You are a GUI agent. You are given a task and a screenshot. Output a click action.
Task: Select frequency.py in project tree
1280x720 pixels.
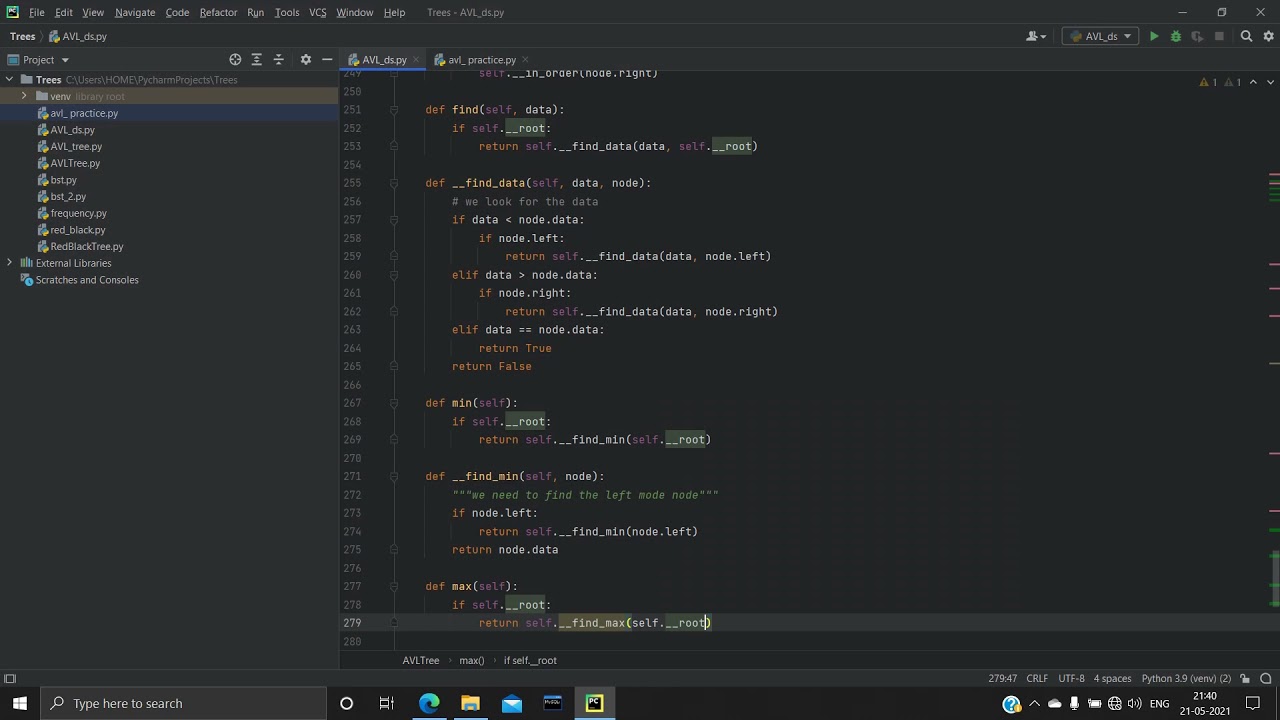78,213
